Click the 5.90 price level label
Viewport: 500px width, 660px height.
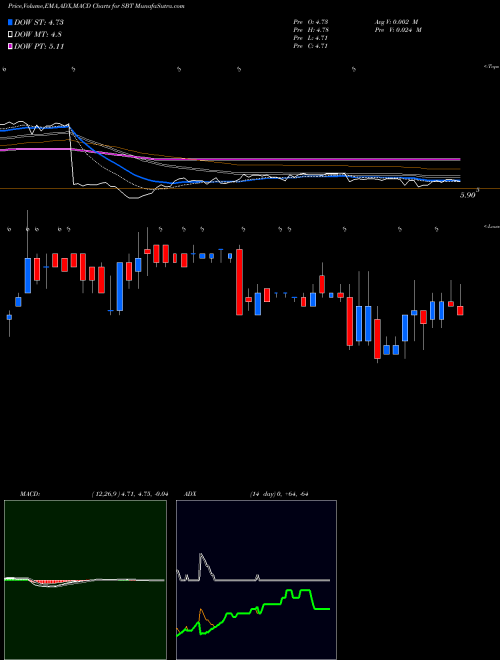[468, 194]
